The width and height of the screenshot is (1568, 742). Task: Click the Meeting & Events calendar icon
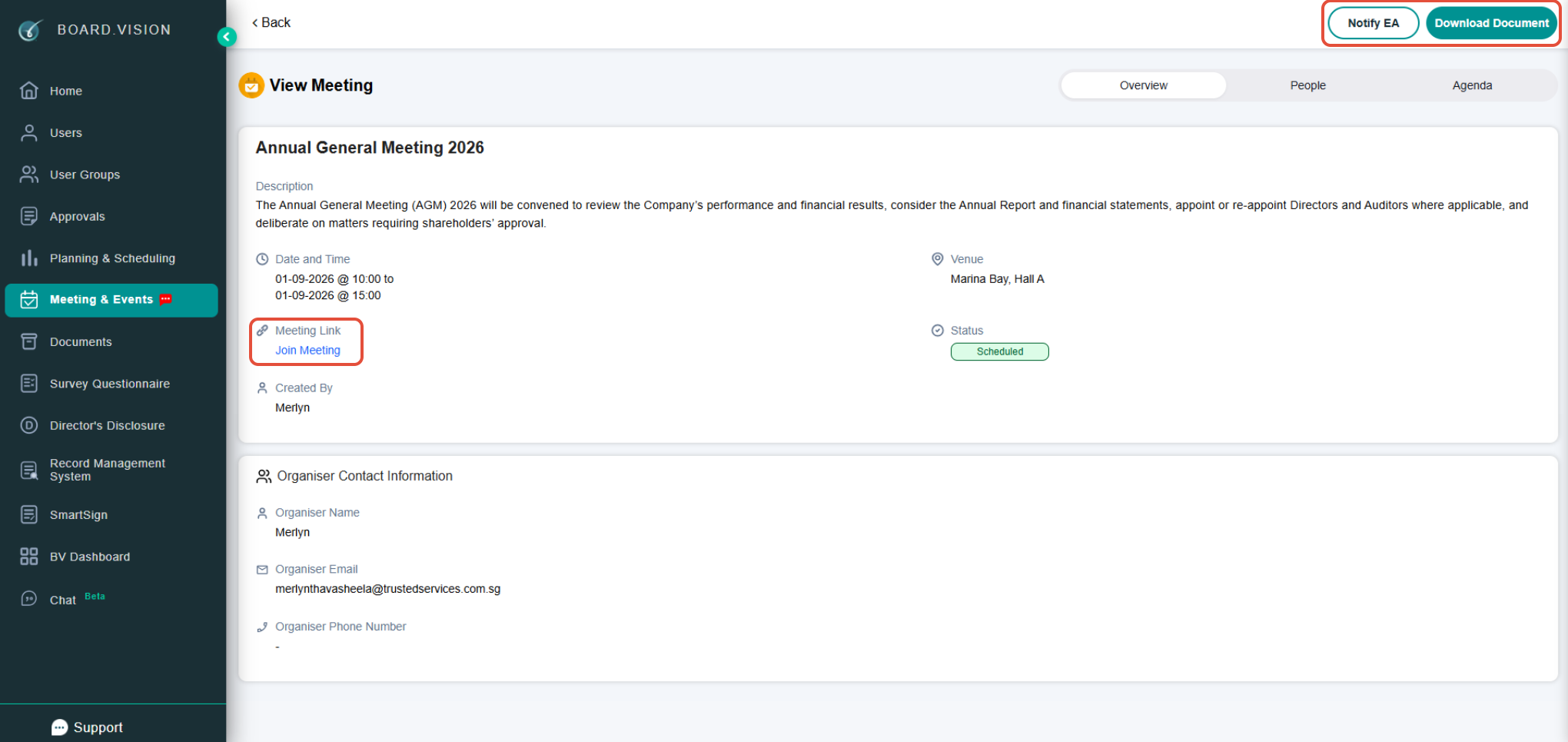[x=29, y=300]
